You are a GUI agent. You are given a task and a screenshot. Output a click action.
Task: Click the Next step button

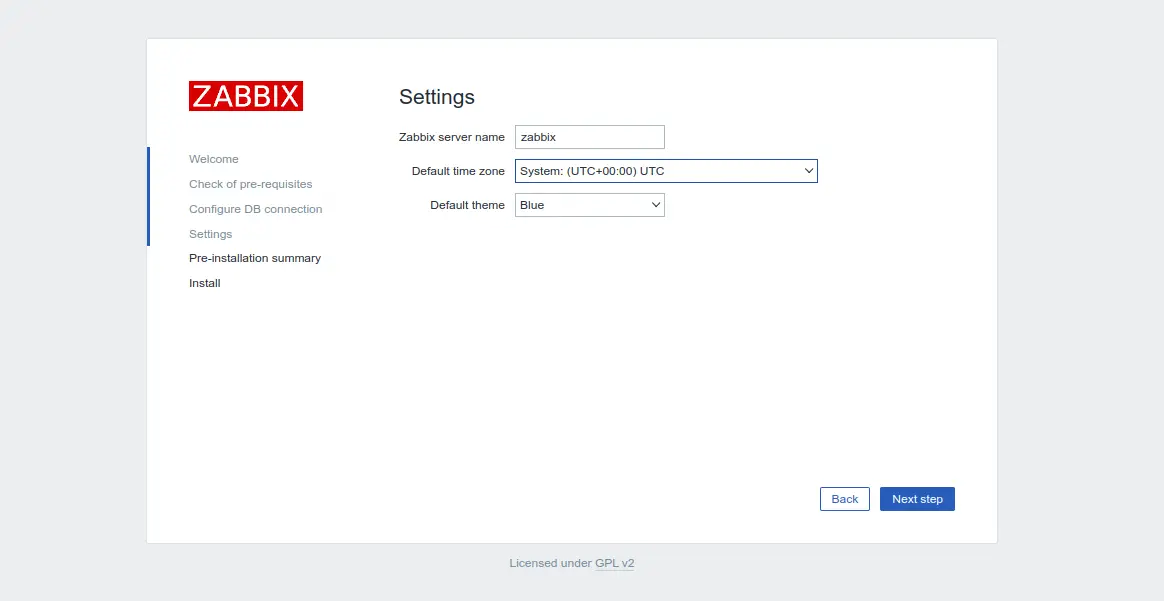coord(917,499)
